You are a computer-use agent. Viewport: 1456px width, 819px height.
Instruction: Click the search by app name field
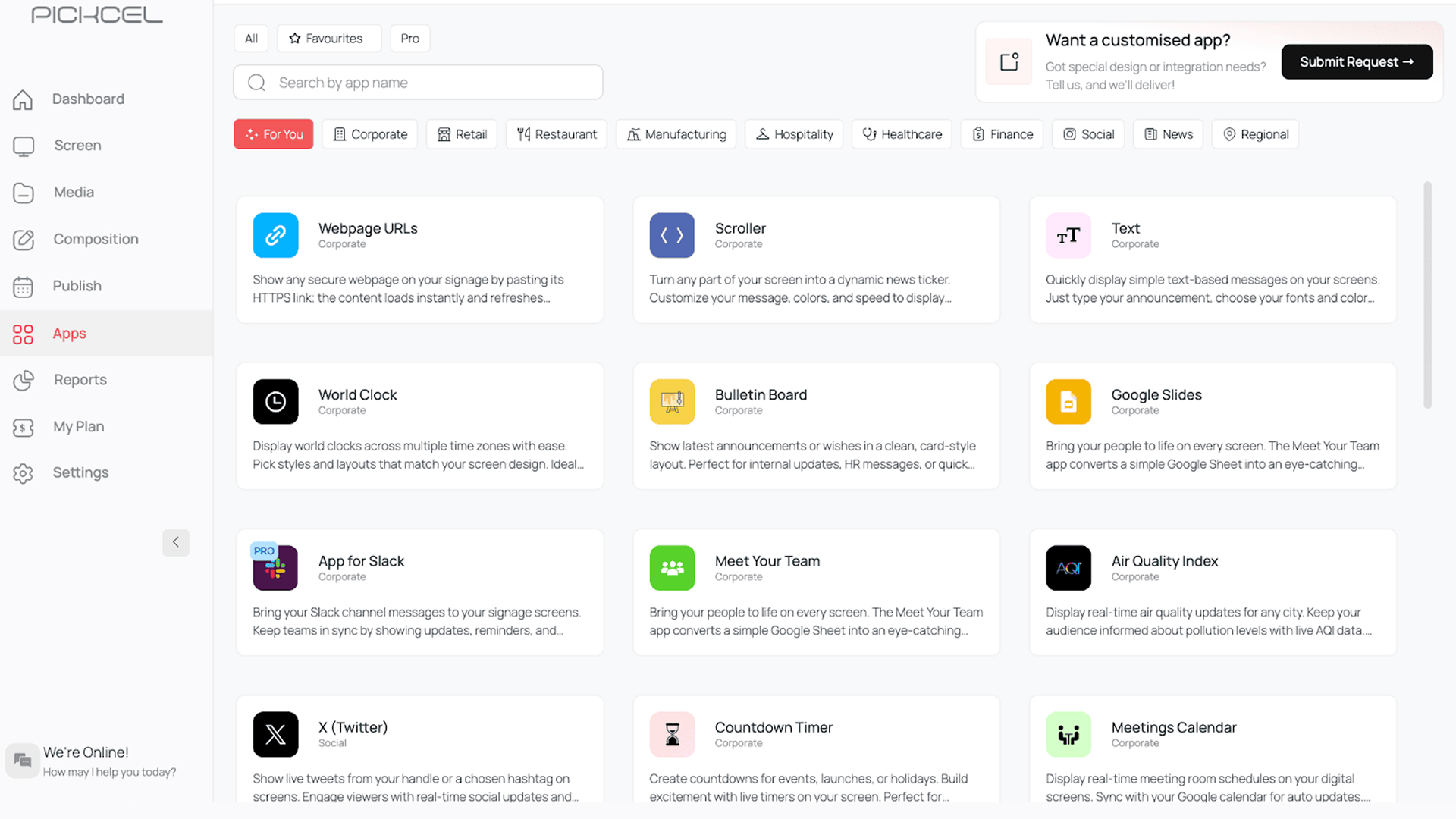(x=417, y=82)
